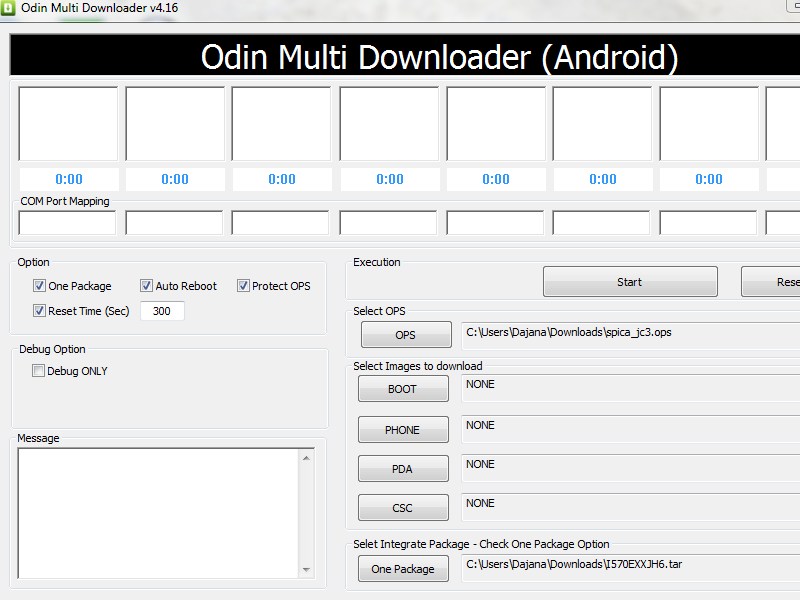Click the first 0:00 timer display

69,179
